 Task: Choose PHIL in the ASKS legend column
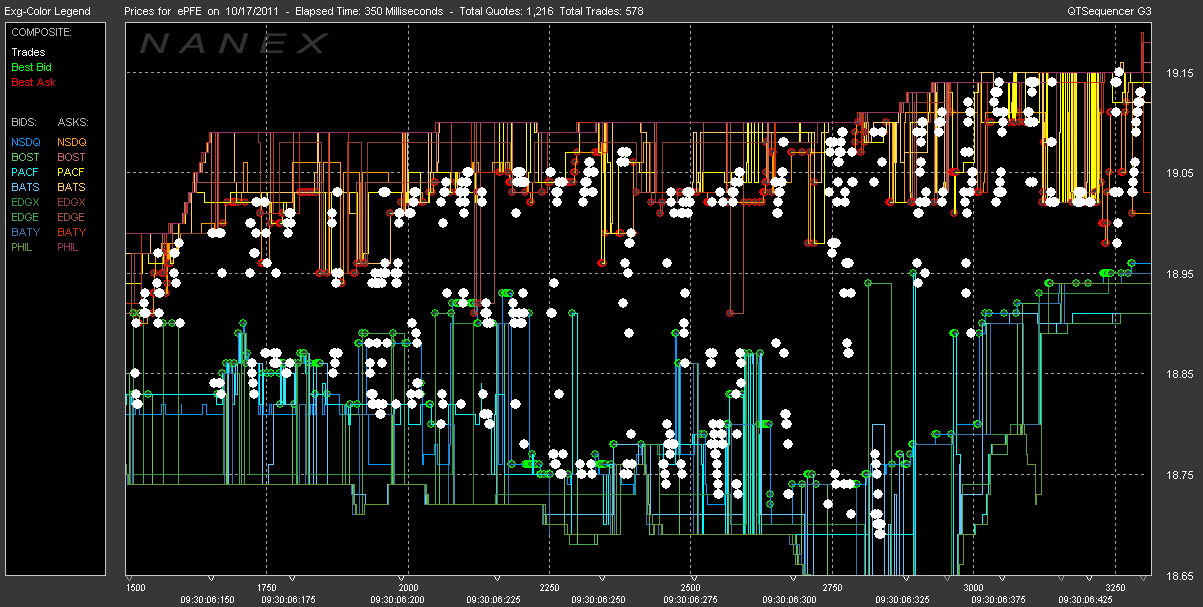(x=69, y=247)
